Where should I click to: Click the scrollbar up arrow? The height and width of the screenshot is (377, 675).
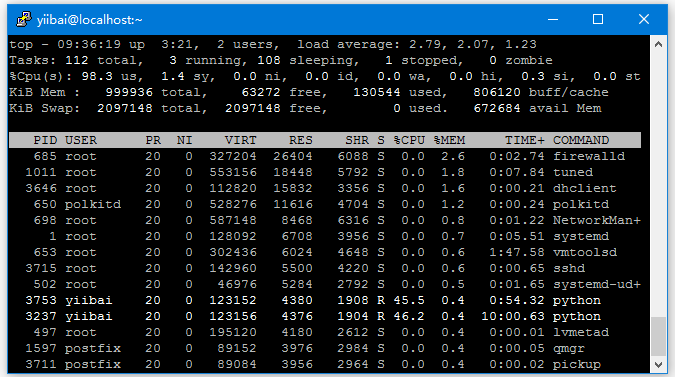tap(658, 44)
